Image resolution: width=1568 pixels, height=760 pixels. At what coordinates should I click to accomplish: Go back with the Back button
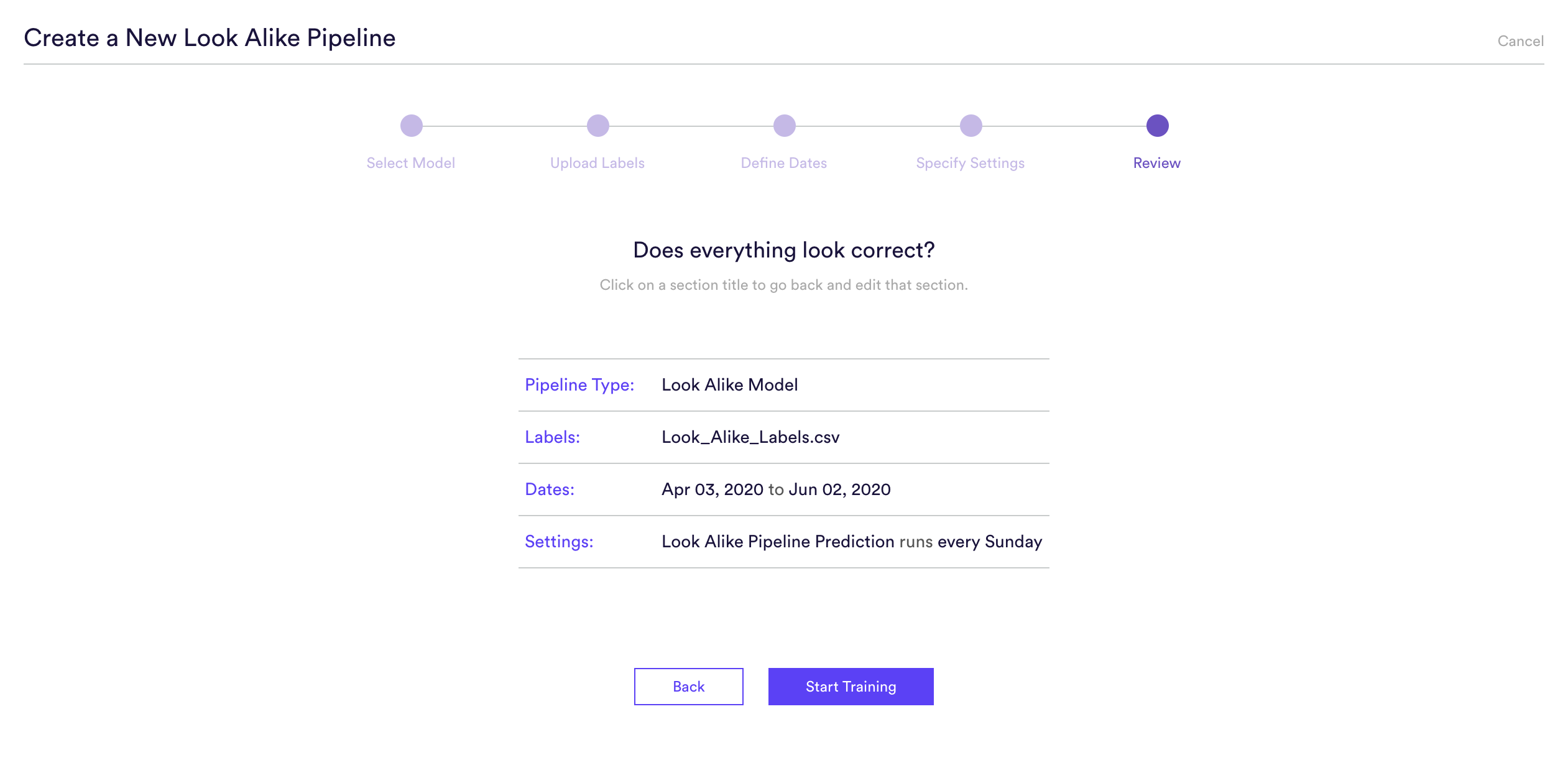pos(688,687)
